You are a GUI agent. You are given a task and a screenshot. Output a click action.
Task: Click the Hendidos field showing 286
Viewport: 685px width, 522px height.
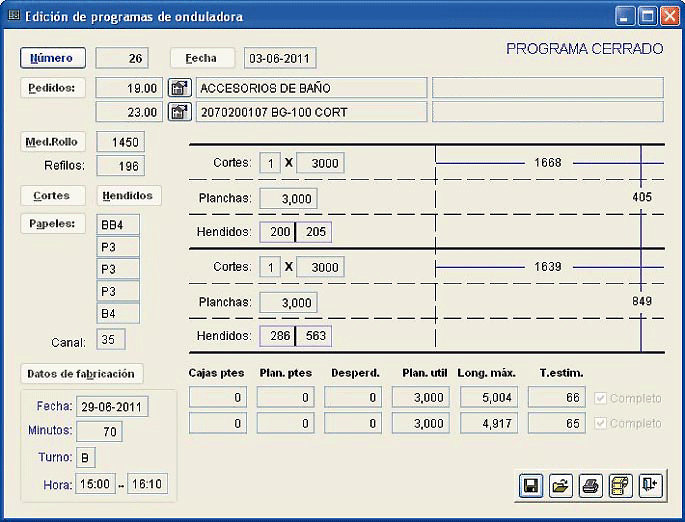277,336
